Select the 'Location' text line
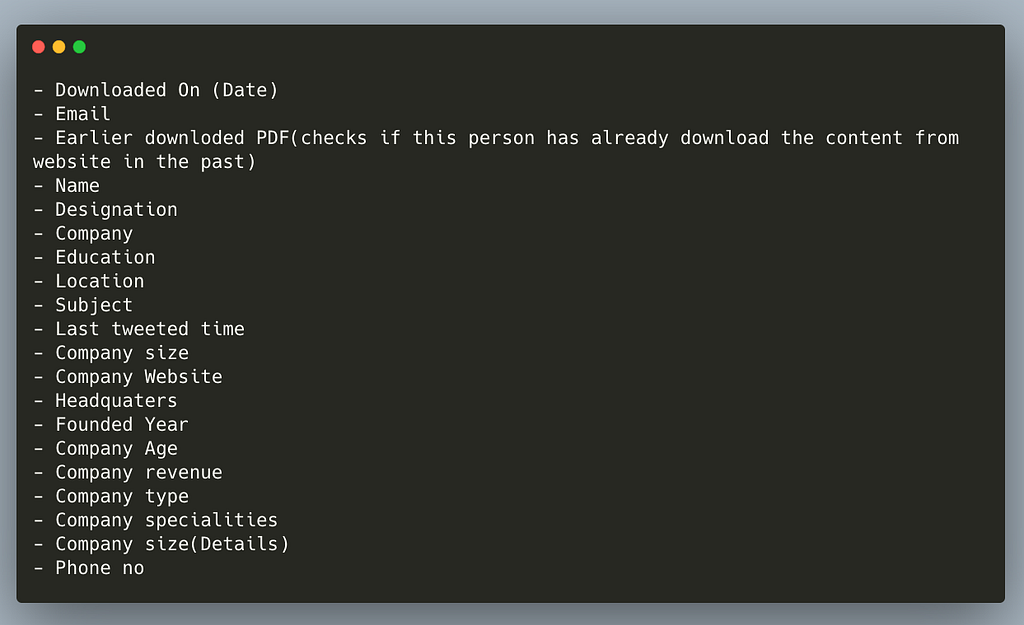1024x625 pixels. [x=89, y=281]
